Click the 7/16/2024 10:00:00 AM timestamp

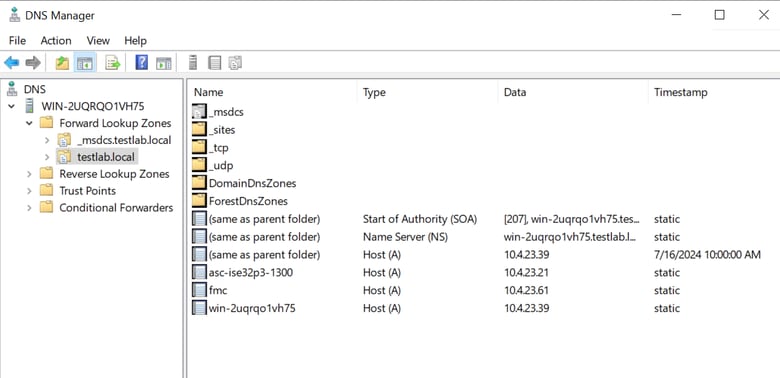click(707, 255)
